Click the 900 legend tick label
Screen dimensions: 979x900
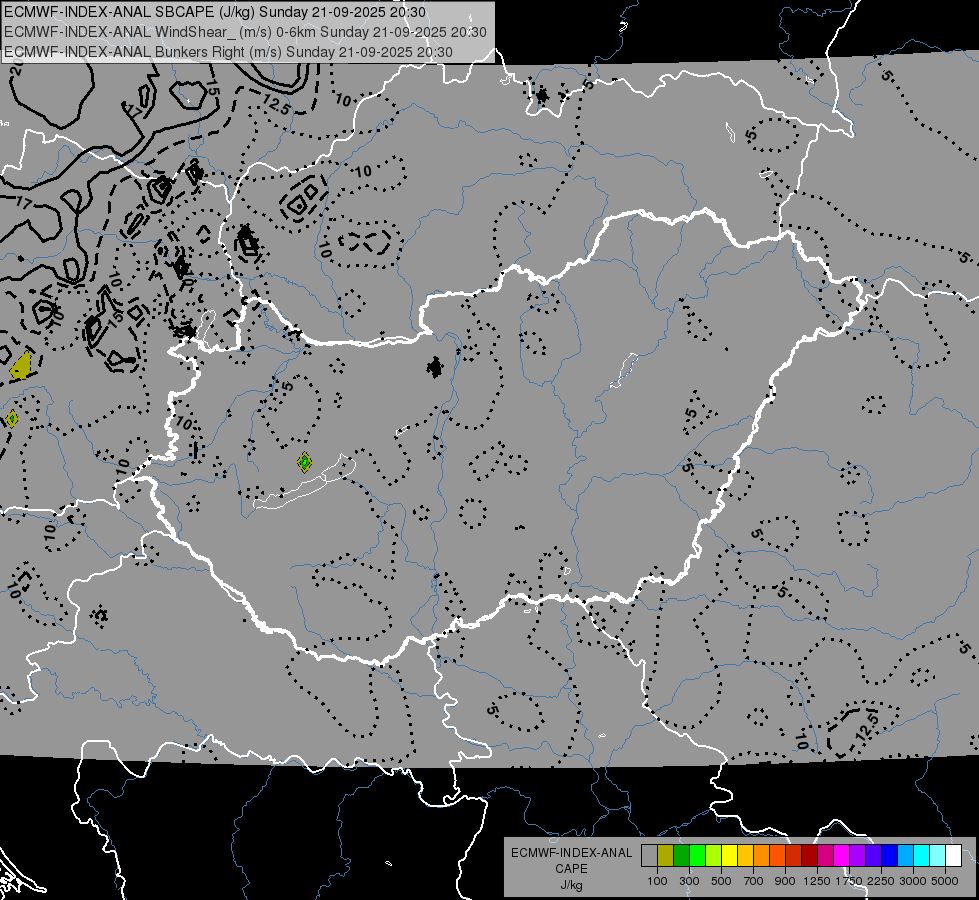[785, 881]
